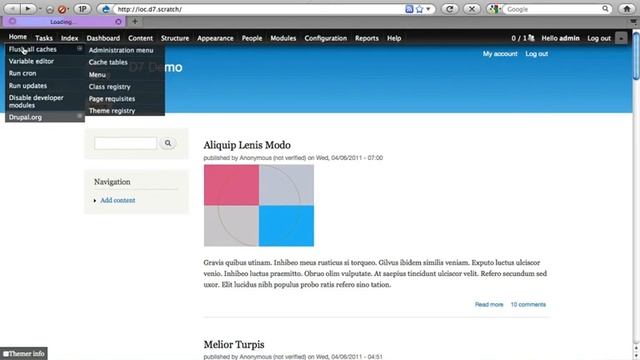
Task: Expand the Drupal.org submenu arrow
Action: tap(80, 116)
